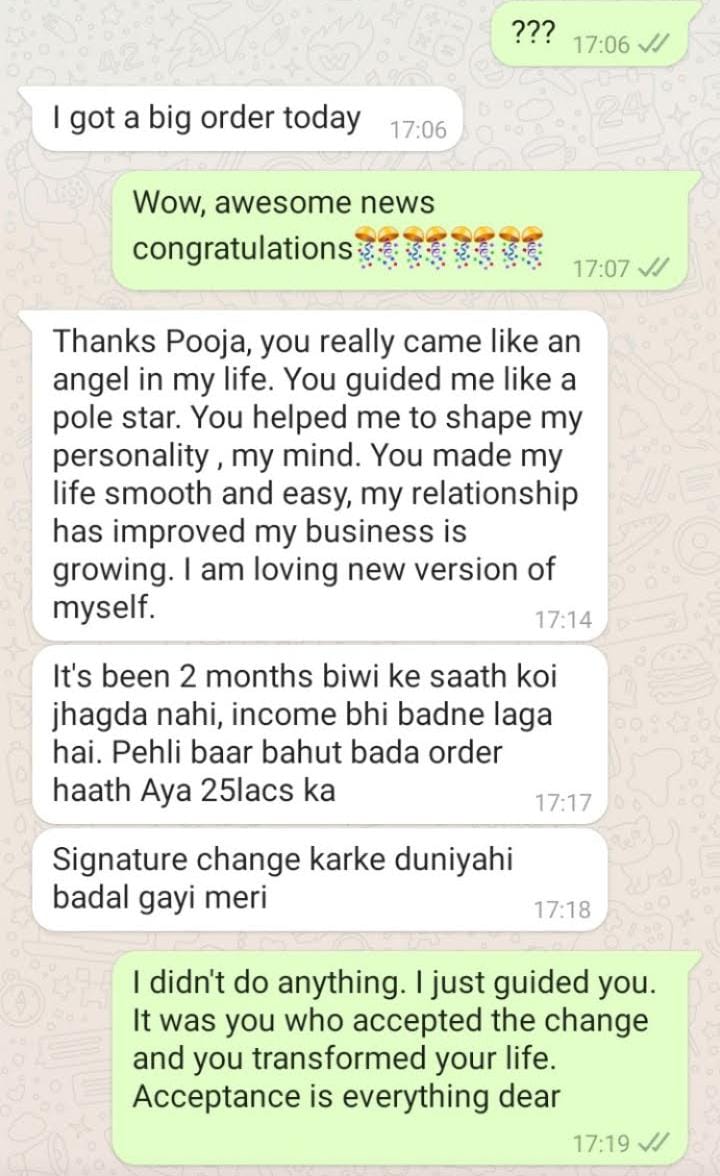Click the 17:18 timestamp under "Signature change" message
Image resolution: width=720 pixels, height=1176 pixels.
tap(563, 910)
